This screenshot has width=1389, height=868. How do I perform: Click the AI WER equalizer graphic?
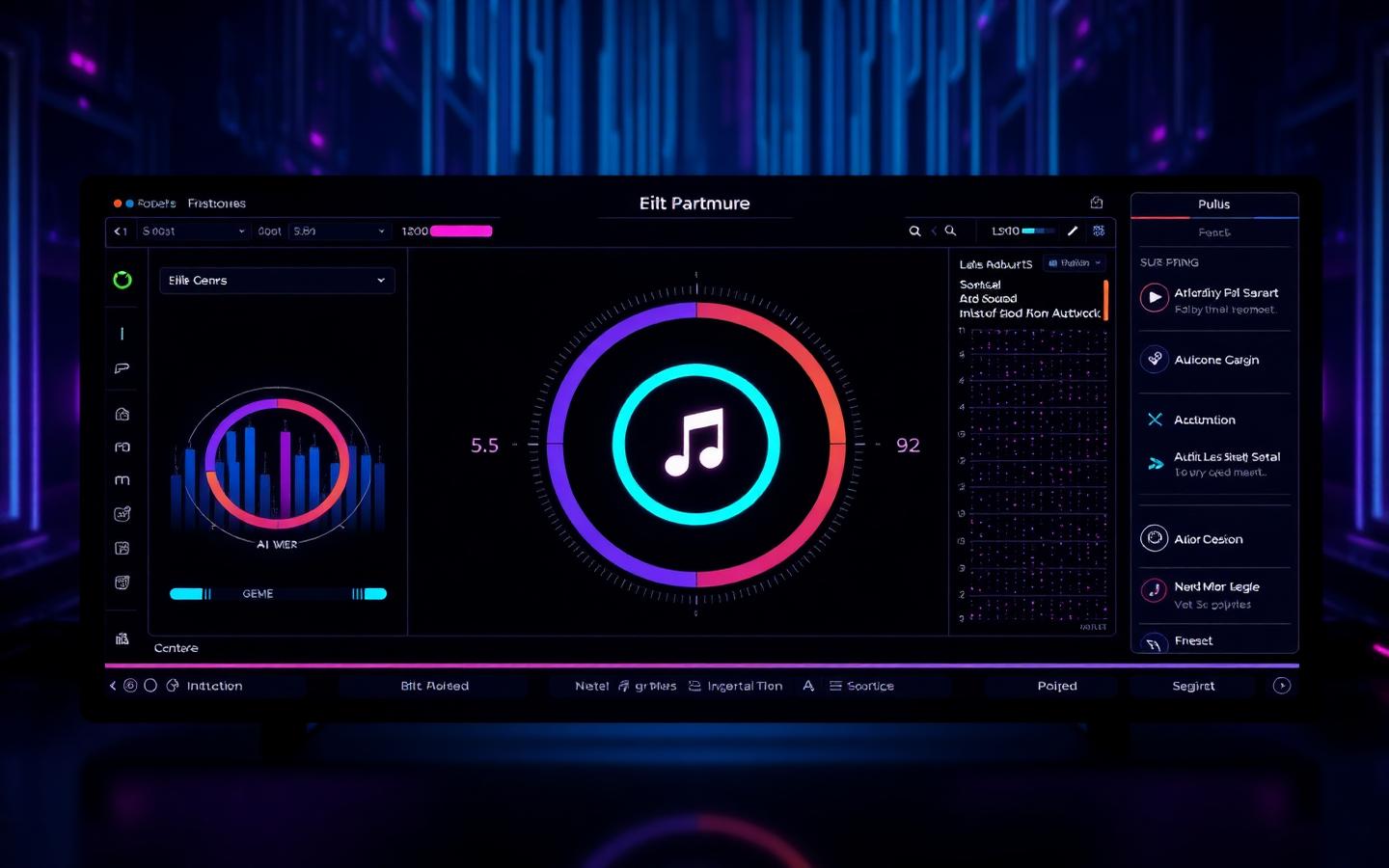tap(278, 465)
